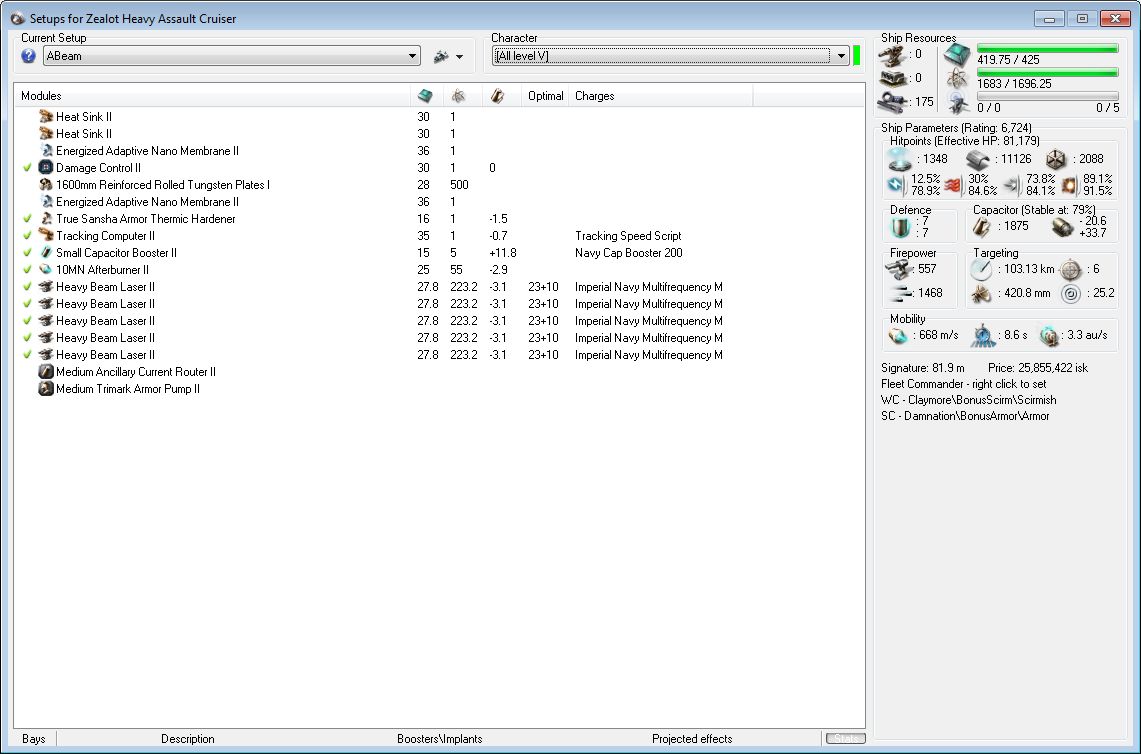The image size is (1141, 754).
Task: Click the green character status indicator
Action: [856, 55]
